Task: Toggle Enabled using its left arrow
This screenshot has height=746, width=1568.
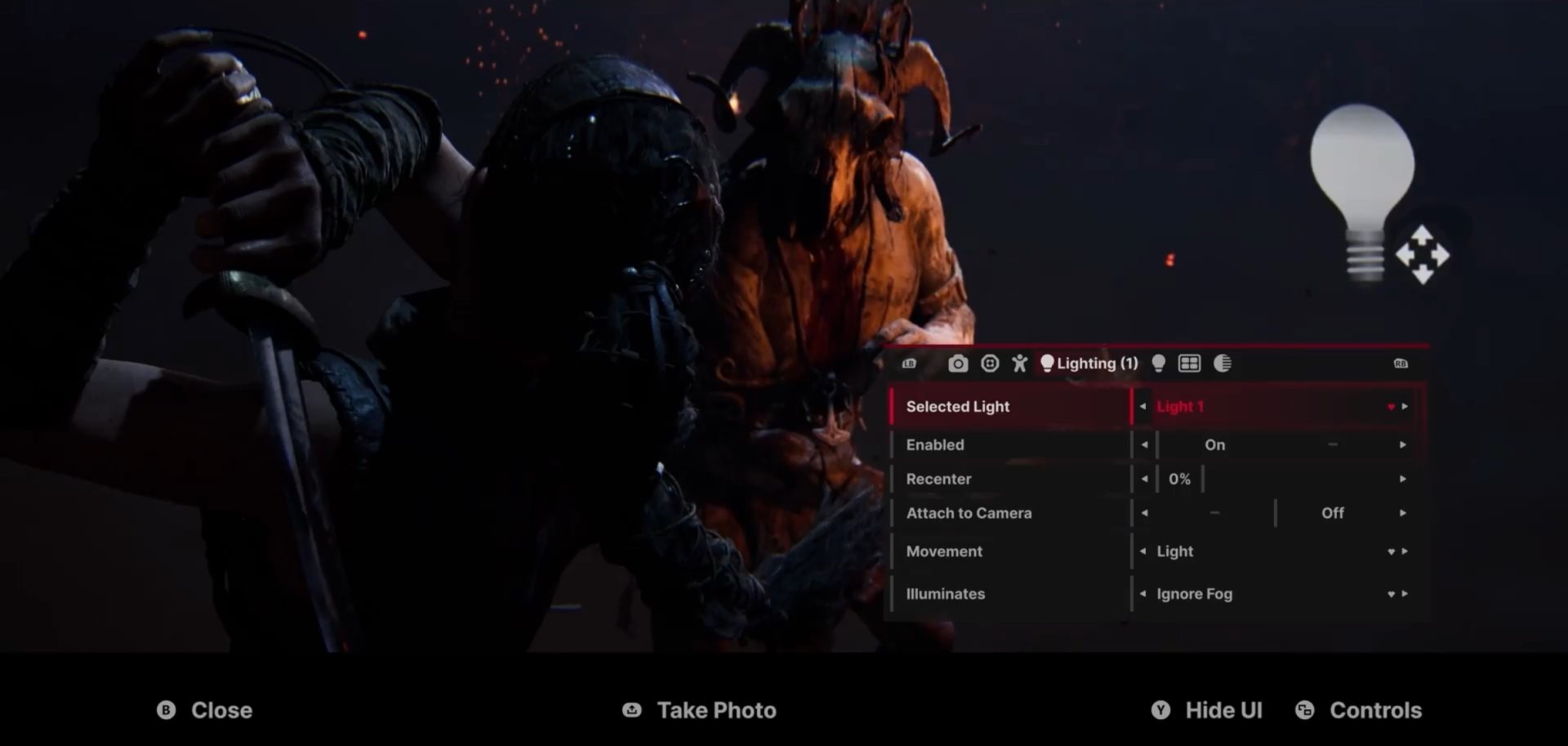Action: pos(1144,444)
